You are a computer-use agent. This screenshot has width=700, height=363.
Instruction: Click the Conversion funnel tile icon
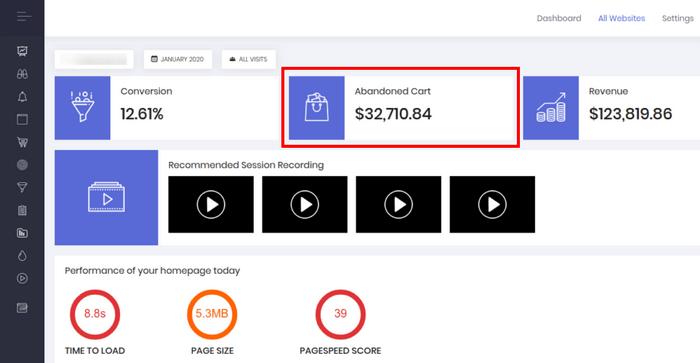[x=83, y=108]
